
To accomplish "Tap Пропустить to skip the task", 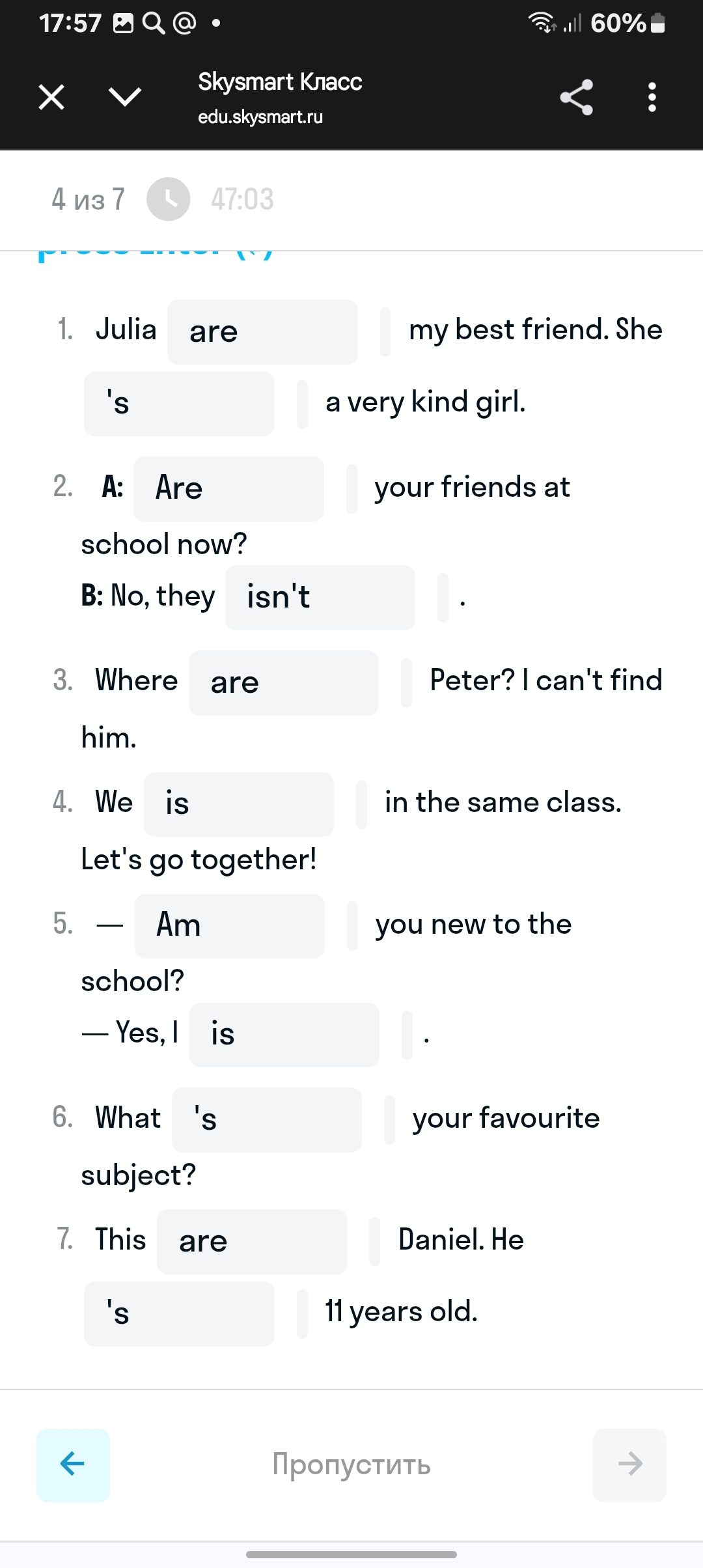I will click(351, 1464).
